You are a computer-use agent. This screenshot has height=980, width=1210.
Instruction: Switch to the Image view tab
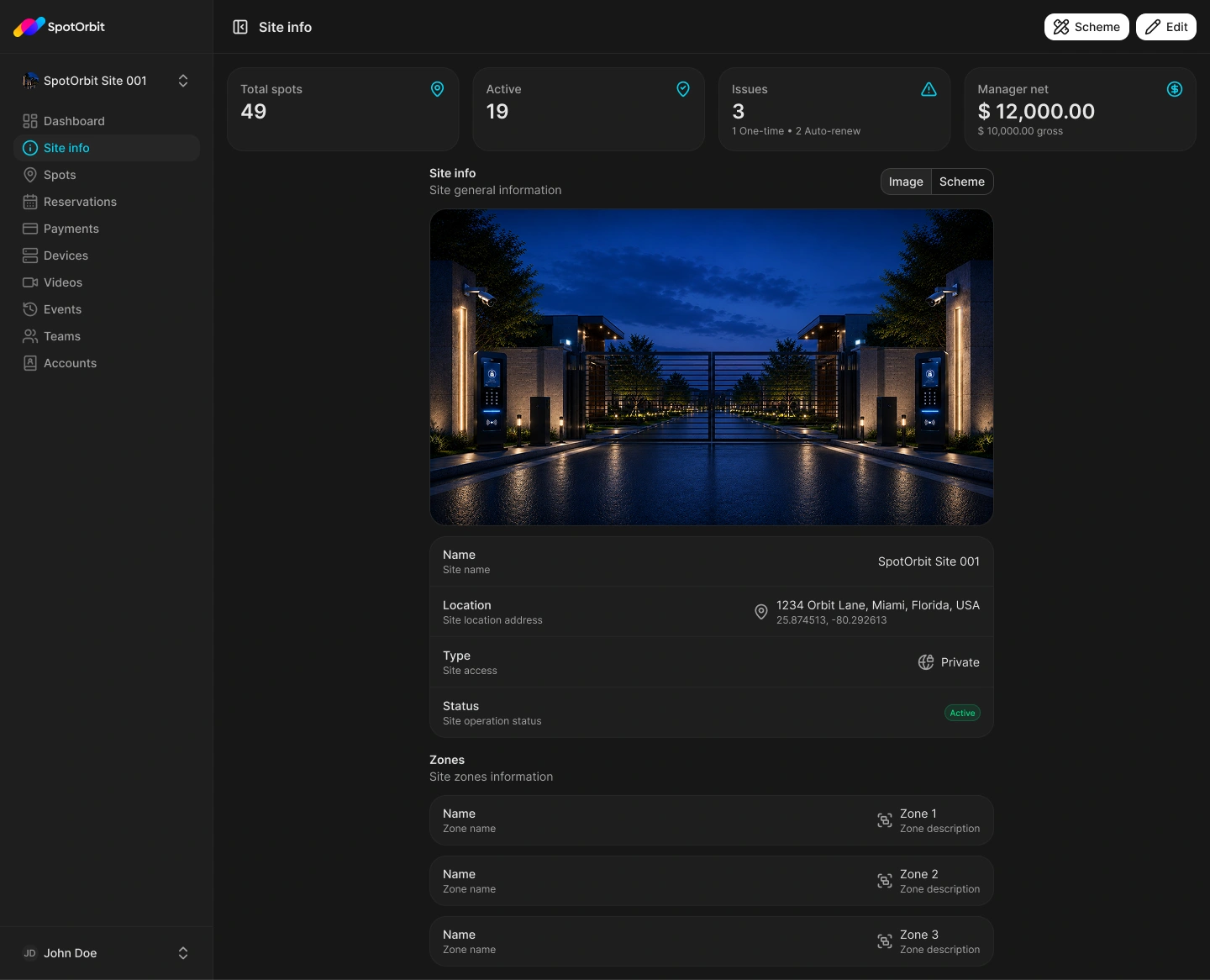coord(906,182)
